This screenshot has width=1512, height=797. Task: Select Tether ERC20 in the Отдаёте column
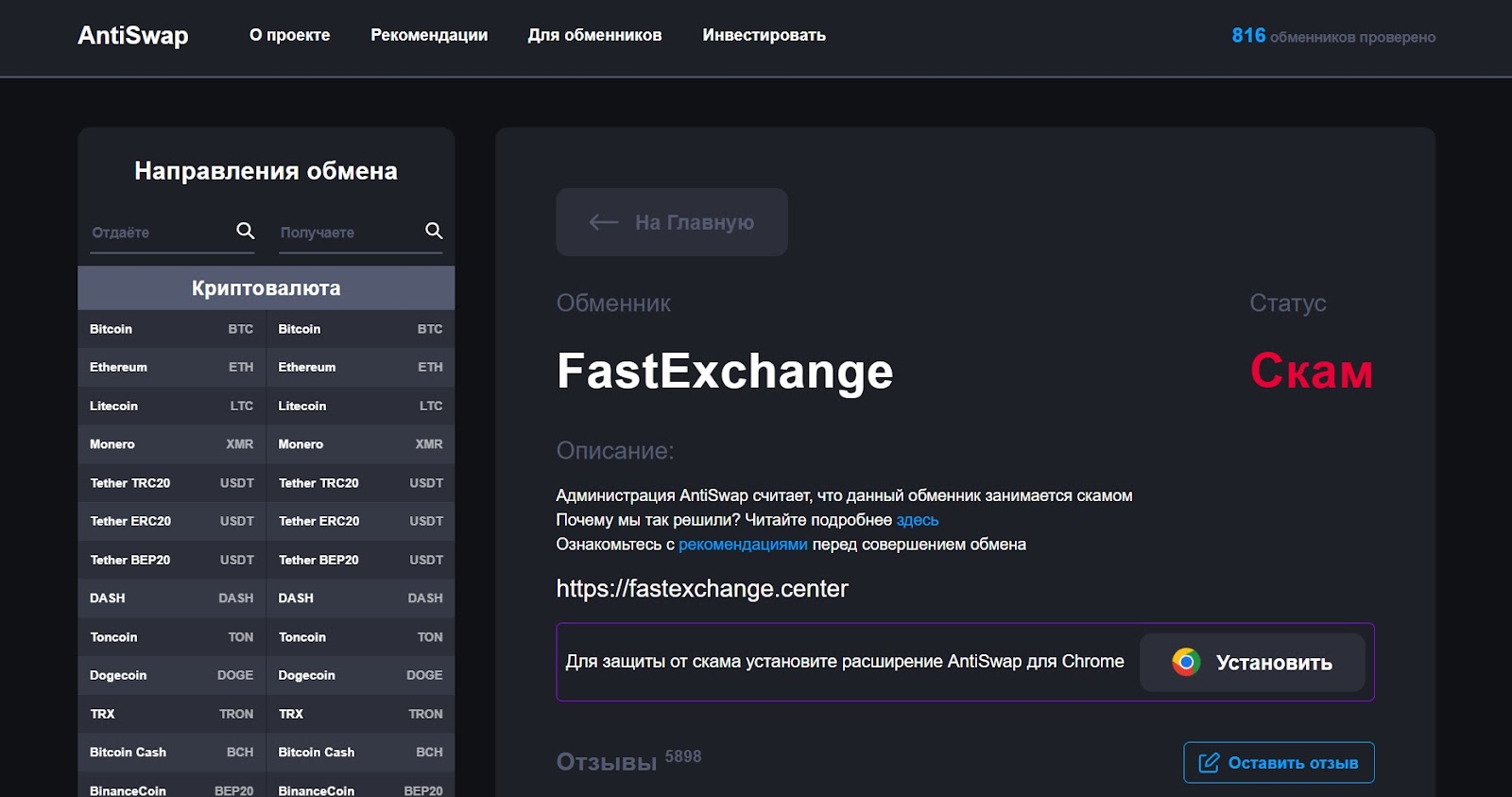coord(172,521)
